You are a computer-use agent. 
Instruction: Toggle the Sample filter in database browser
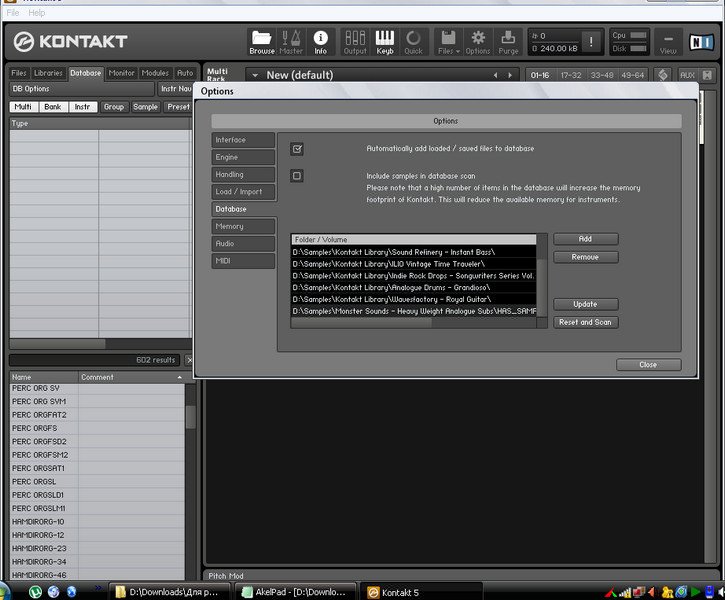click(145, 107)
